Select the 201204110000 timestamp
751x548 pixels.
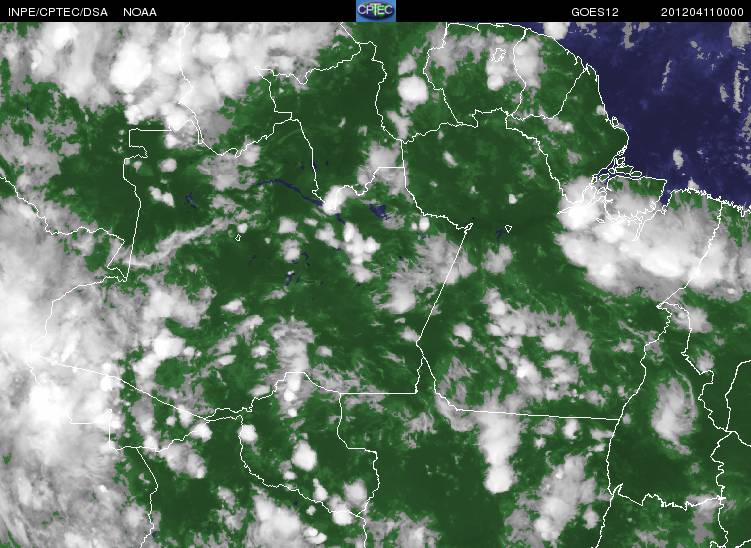[x=702, y=12]
